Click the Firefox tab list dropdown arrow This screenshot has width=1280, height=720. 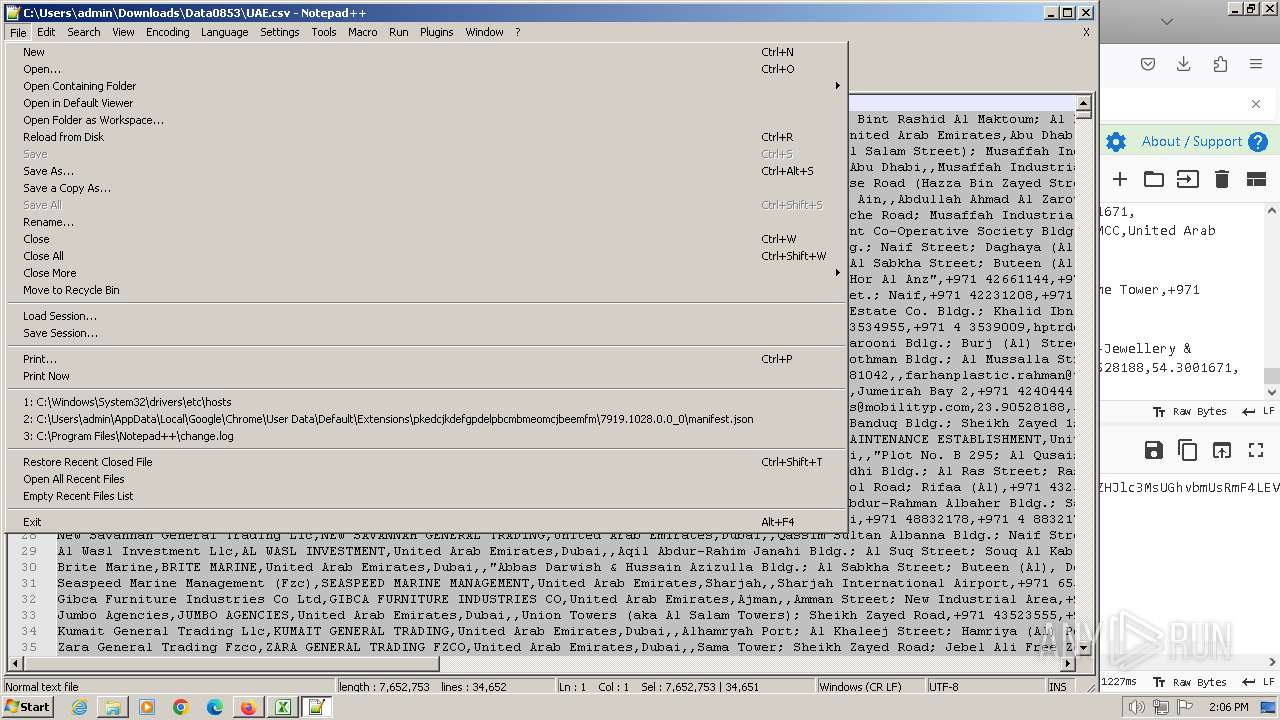[x=1167, y=21]
